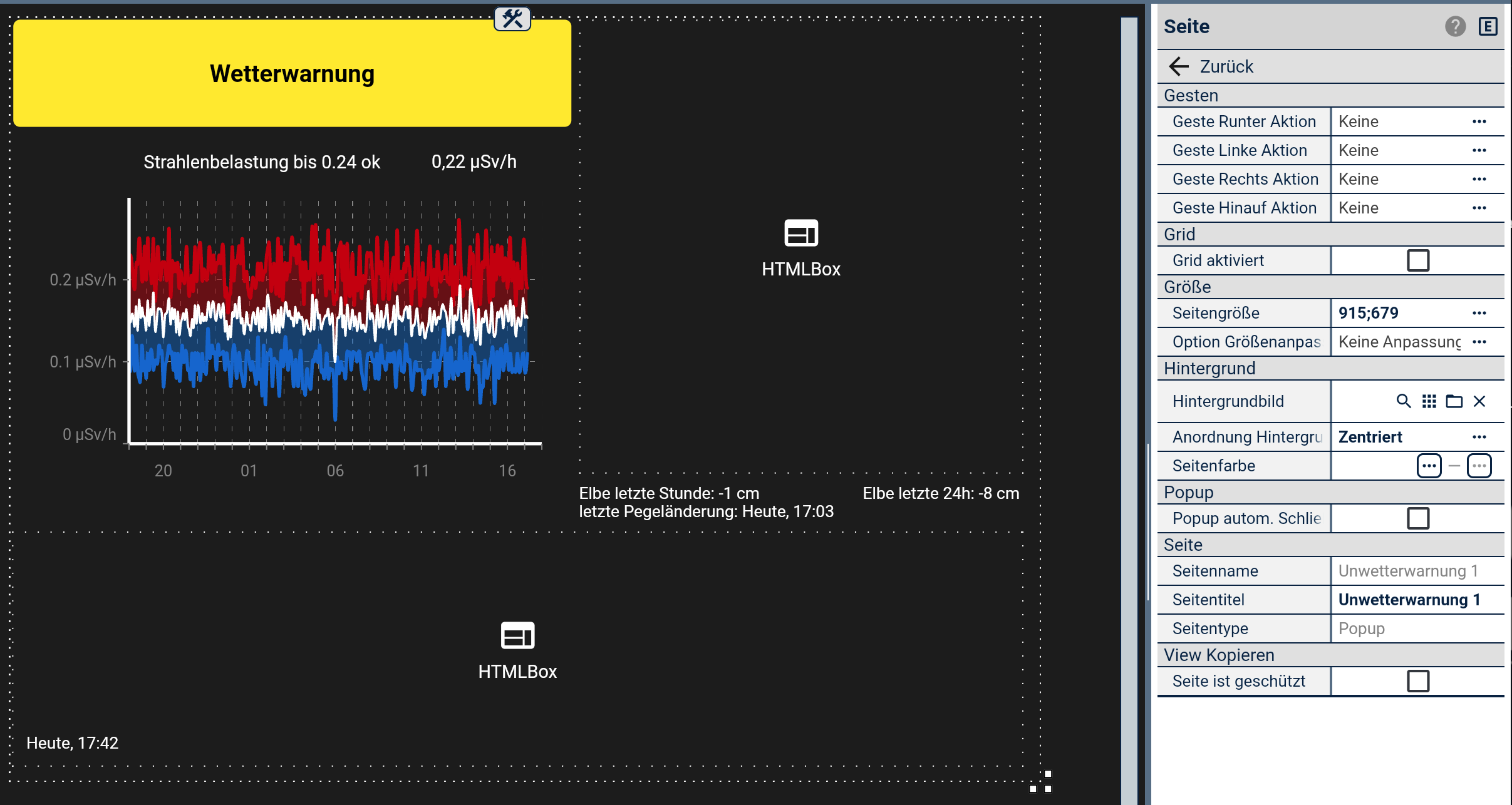The image size is (1512, 805).
Task: Select the upper HTMLBox element icon
Action: 801,233
